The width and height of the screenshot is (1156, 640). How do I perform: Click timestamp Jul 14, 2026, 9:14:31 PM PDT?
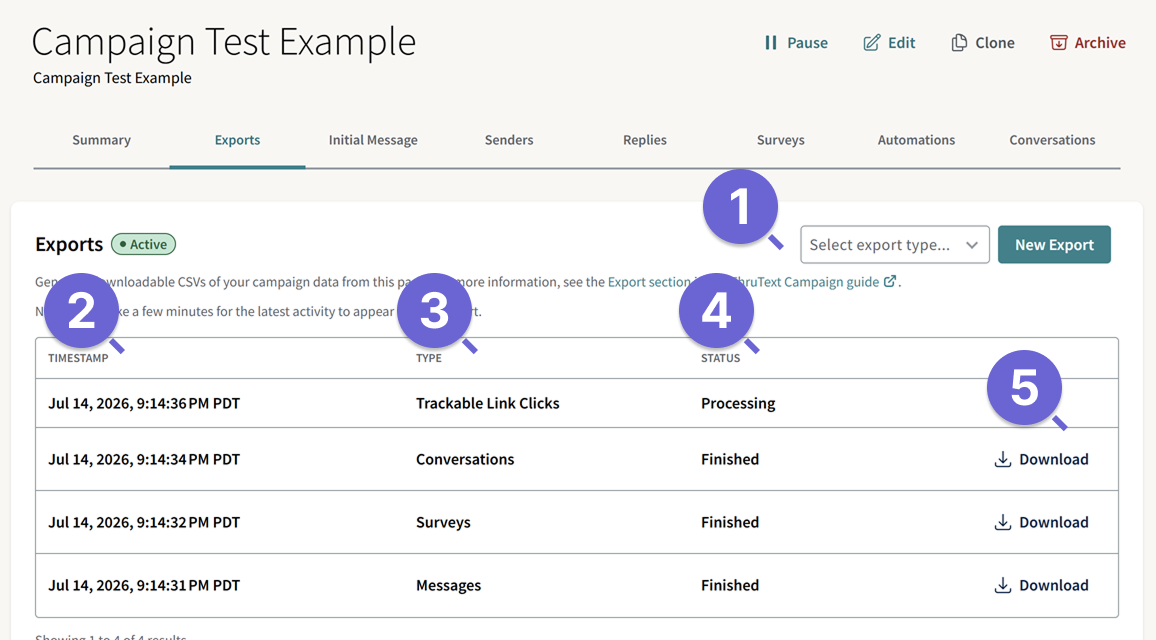[144, 585]
